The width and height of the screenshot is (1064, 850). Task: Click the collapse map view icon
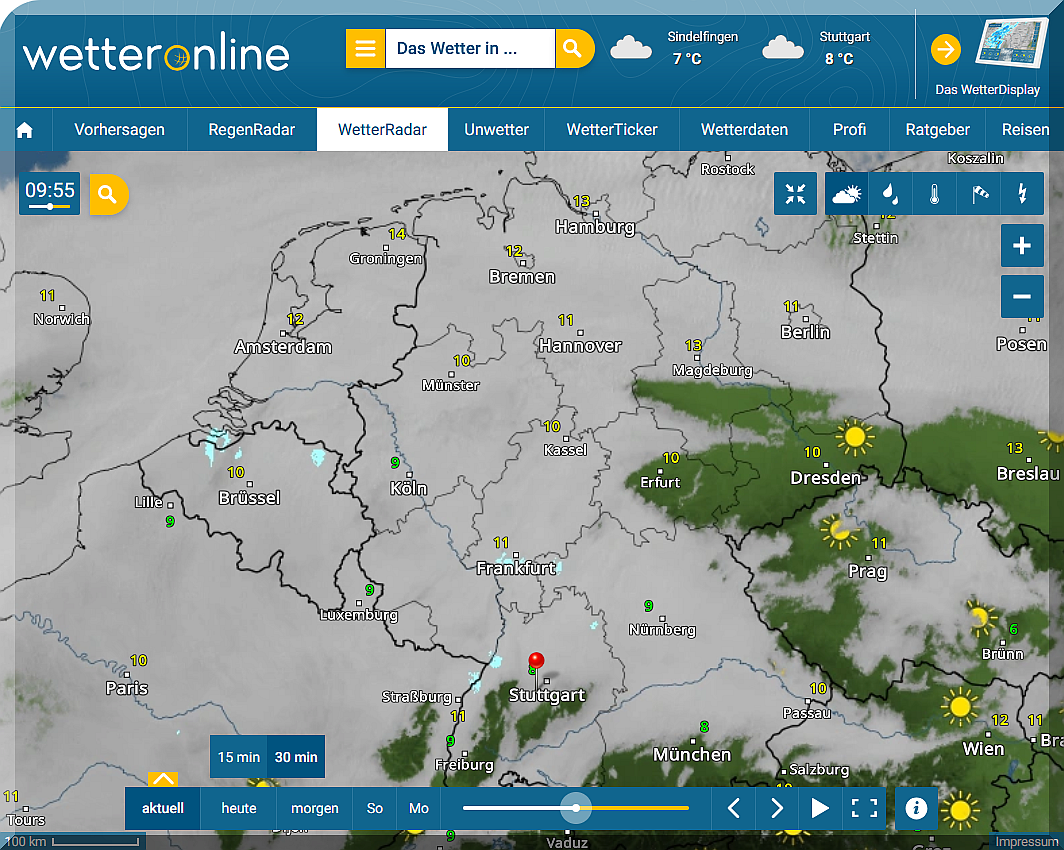pos(796,194)
